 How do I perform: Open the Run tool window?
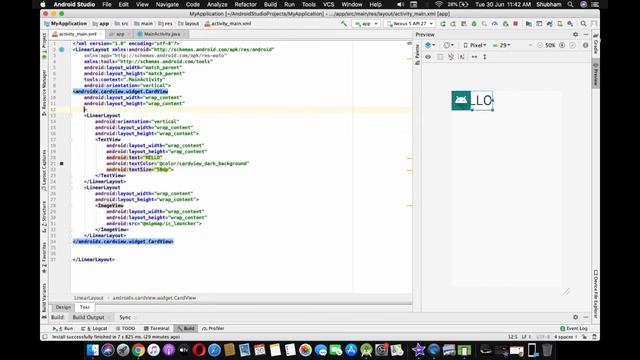(x=63, y=328)
